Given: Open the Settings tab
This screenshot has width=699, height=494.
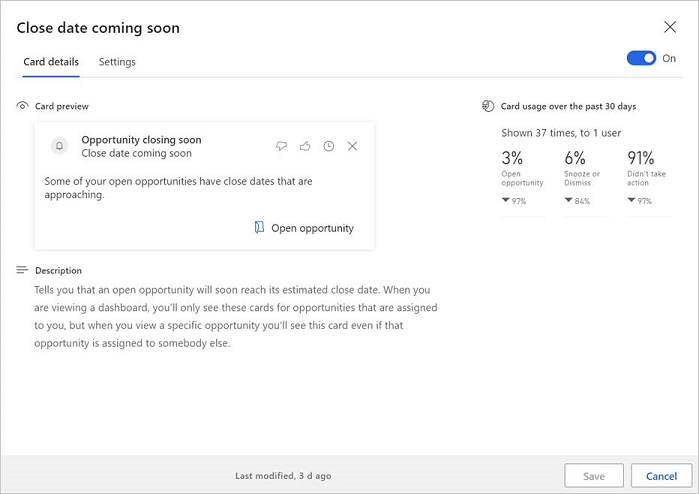Looking at the screenshot, I should 117,62.
